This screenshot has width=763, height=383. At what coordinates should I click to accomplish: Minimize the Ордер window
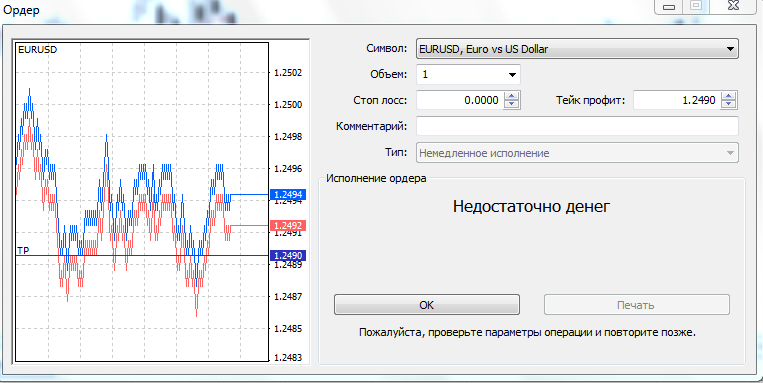coord(669,6)
